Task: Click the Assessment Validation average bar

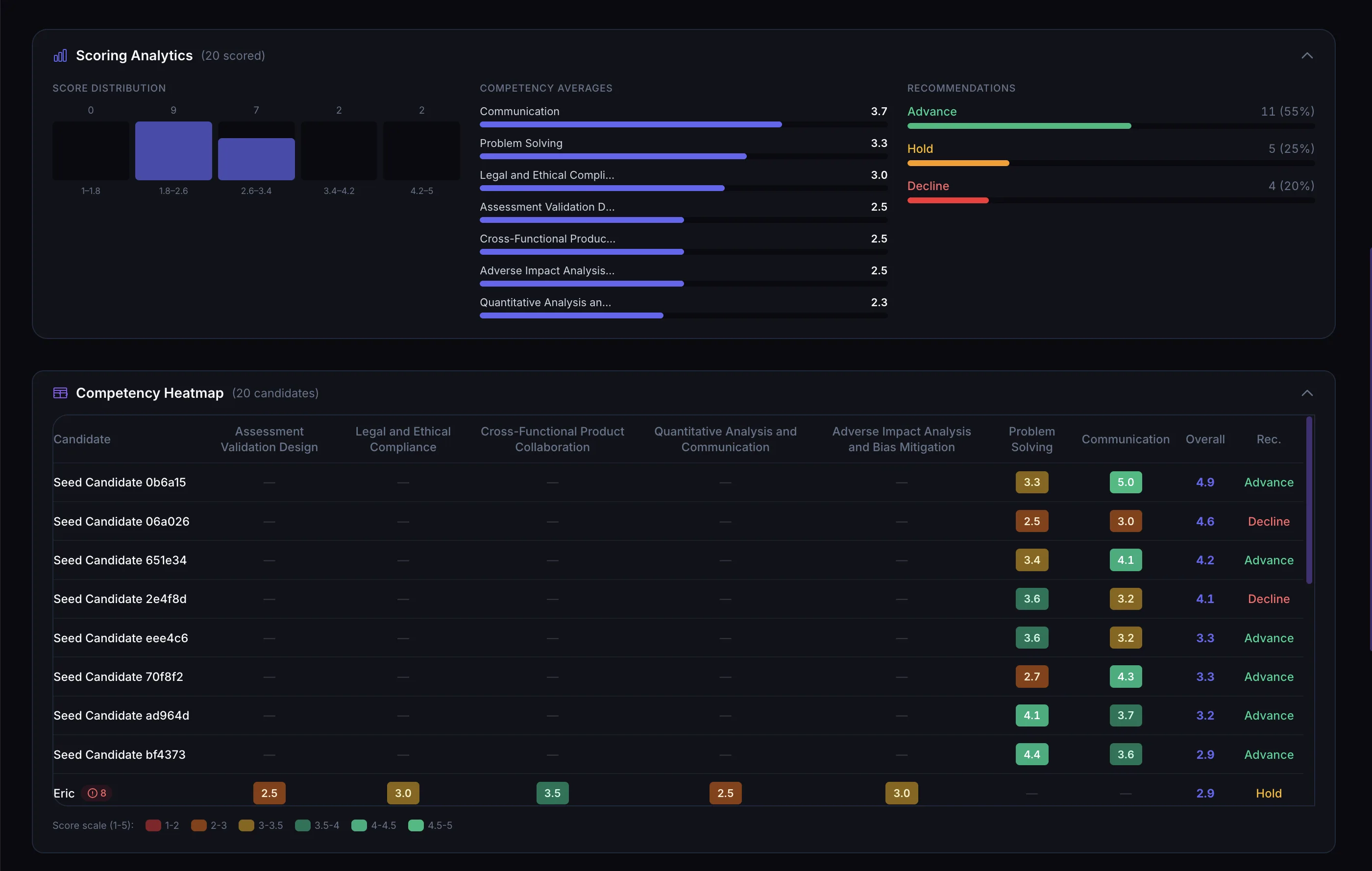Action: click(x=683, y=220)
